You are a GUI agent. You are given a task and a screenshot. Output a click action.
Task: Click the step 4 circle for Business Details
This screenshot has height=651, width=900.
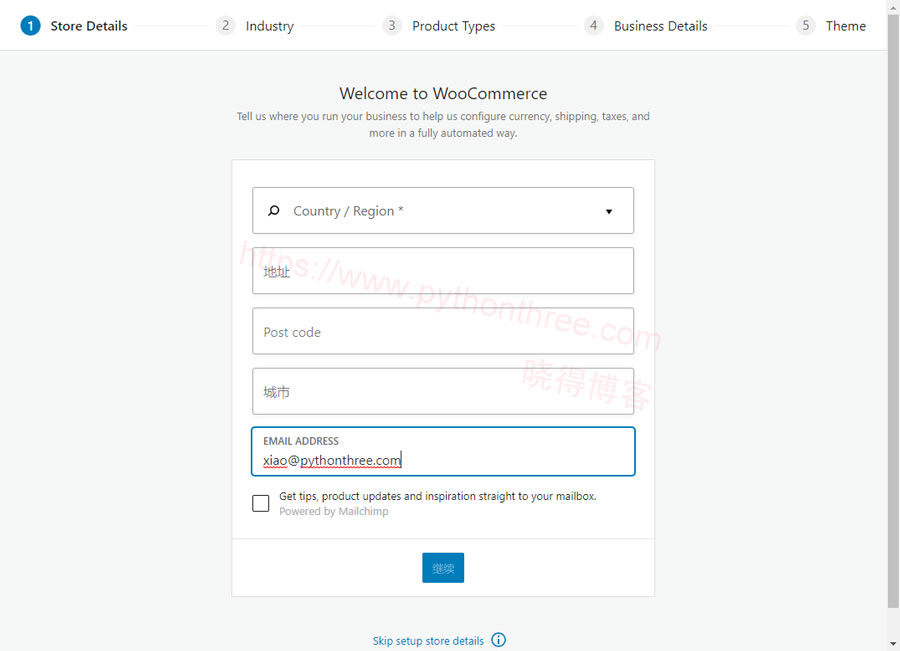[593, 26]
